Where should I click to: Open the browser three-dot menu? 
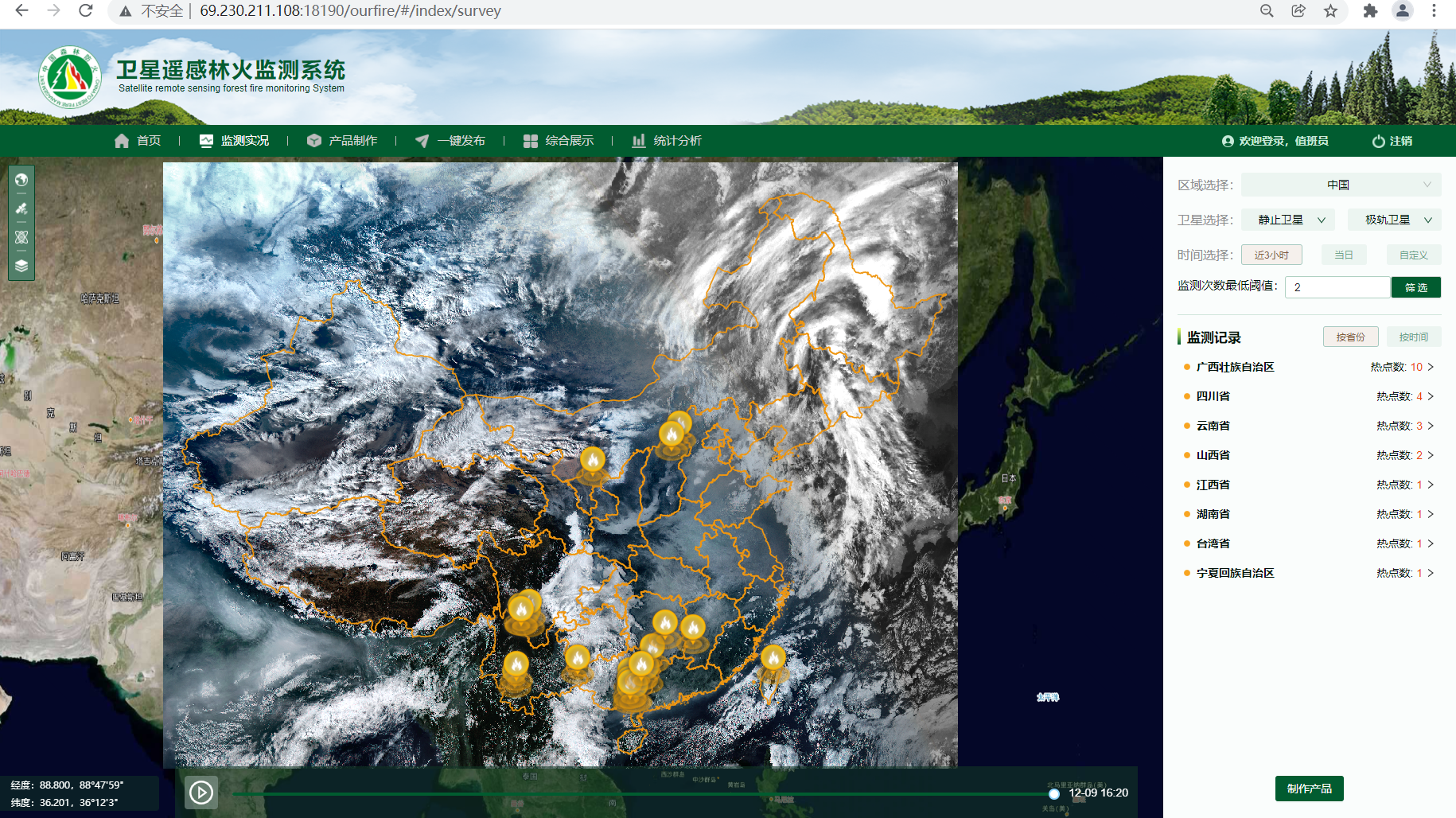(x=1434, y=10)
